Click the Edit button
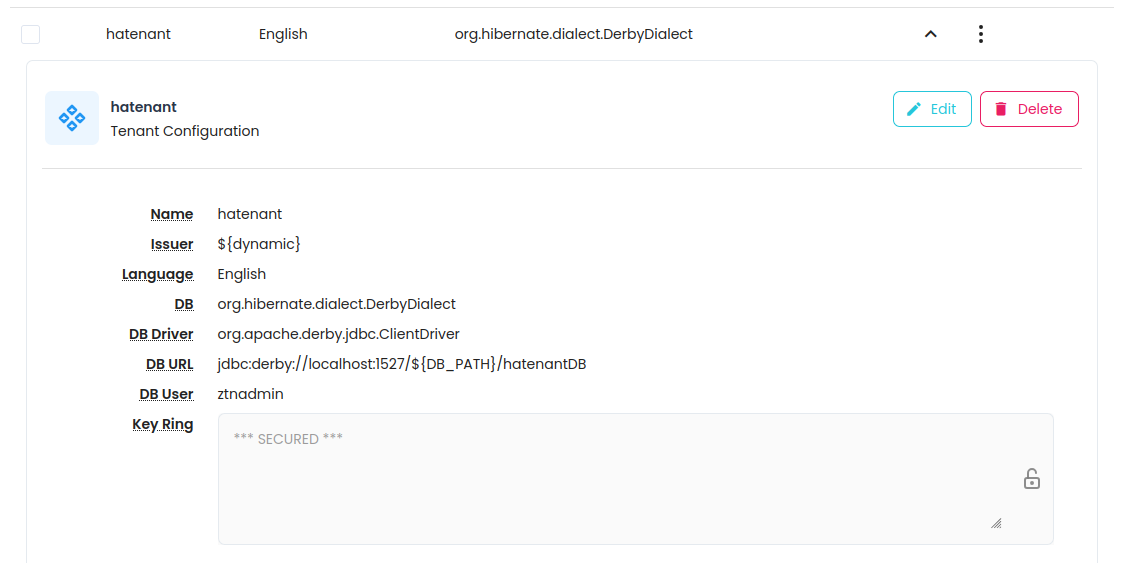This screenshot has height=563, width=1122. point(931,109)
